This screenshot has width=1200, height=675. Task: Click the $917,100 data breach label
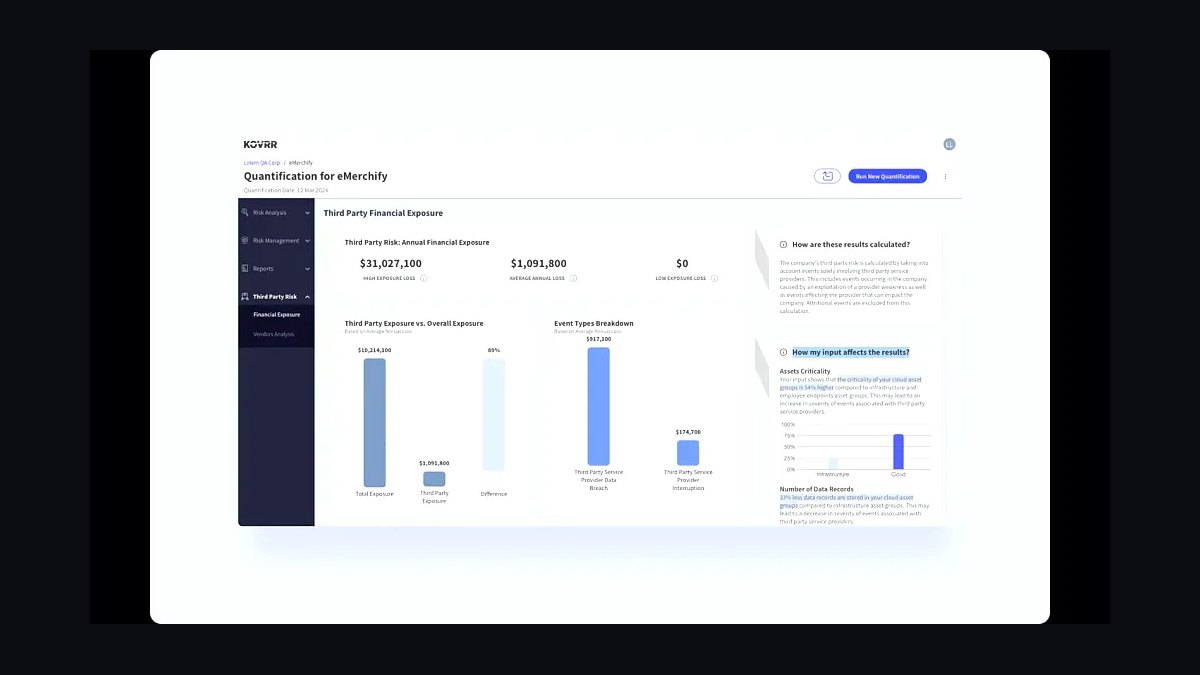pyautogui.click(x=598, y=339)
